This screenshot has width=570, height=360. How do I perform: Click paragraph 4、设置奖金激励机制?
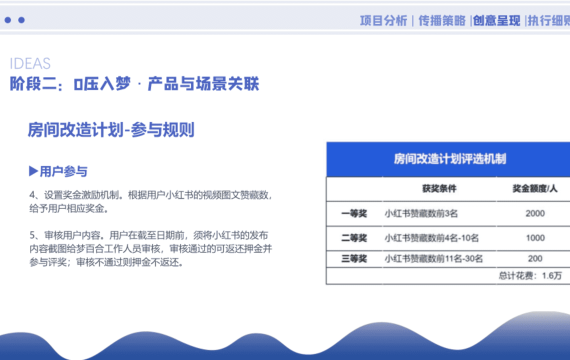[150, 202]
